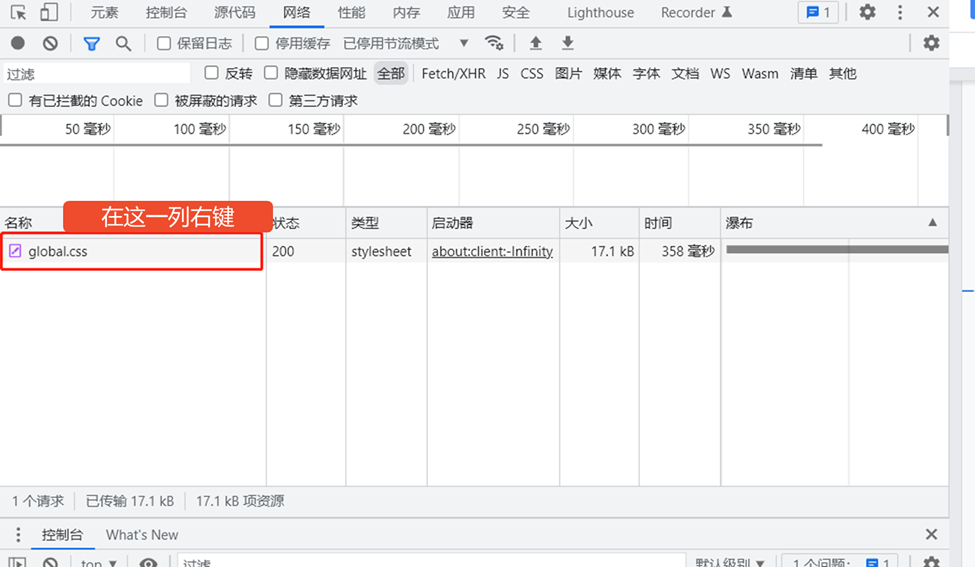Switch to the 内存 tab
975x567 pixels.
(406, 12)
